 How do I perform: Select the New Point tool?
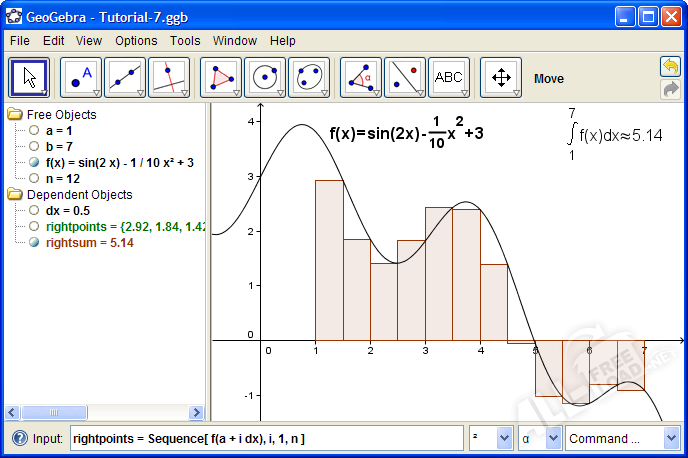(81, 77)
